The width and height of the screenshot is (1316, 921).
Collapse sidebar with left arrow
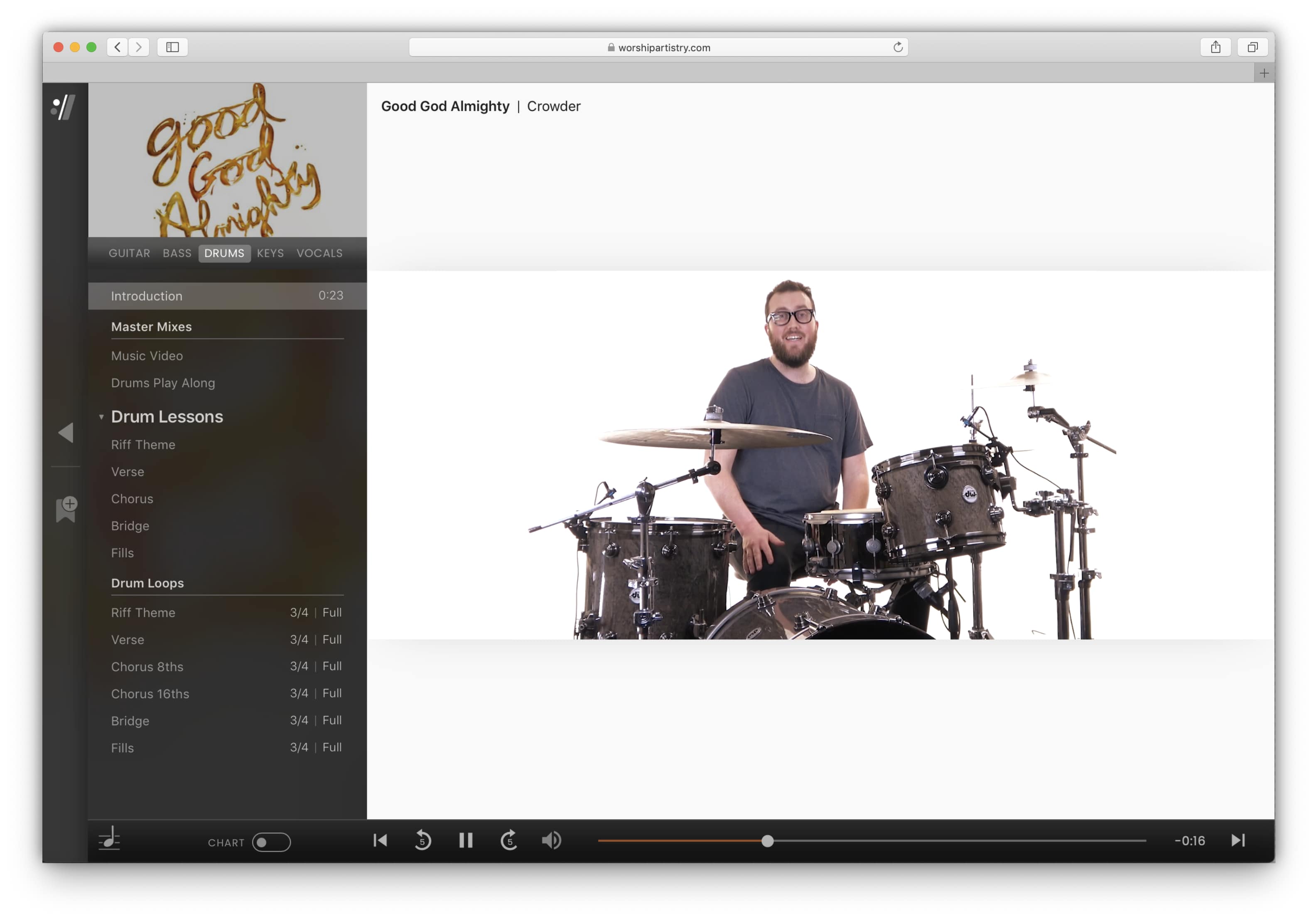[x=66, y=432]
